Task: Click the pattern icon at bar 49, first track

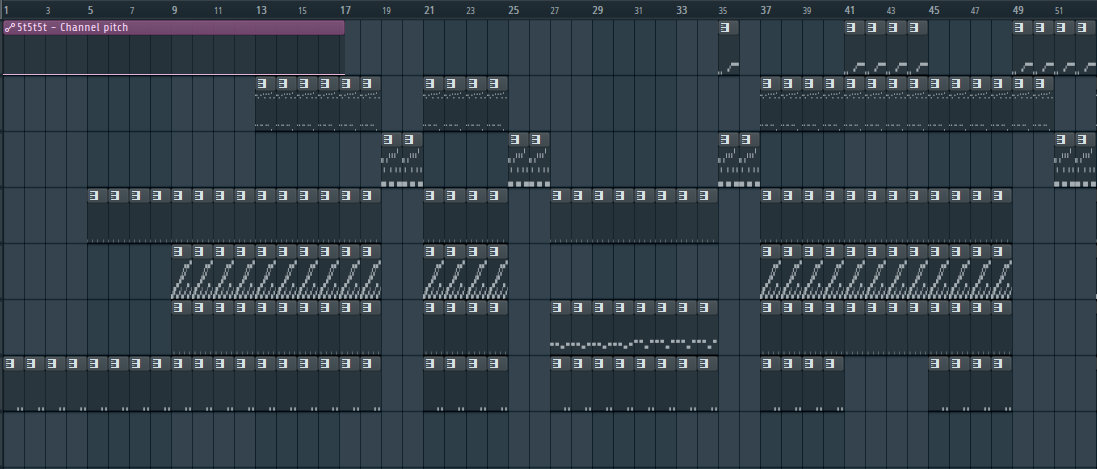Action: tap(1019, 28)
